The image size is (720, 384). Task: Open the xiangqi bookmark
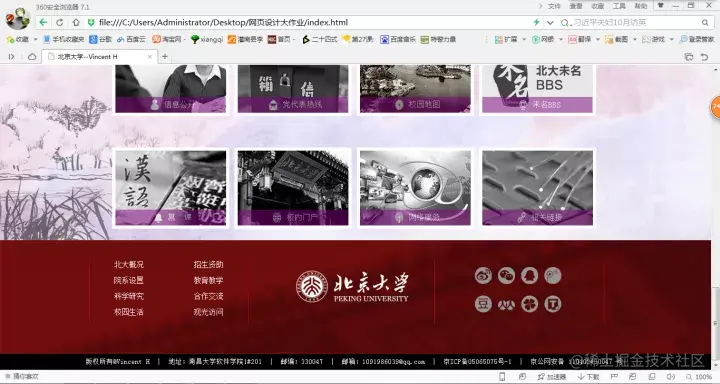point(207,40)
